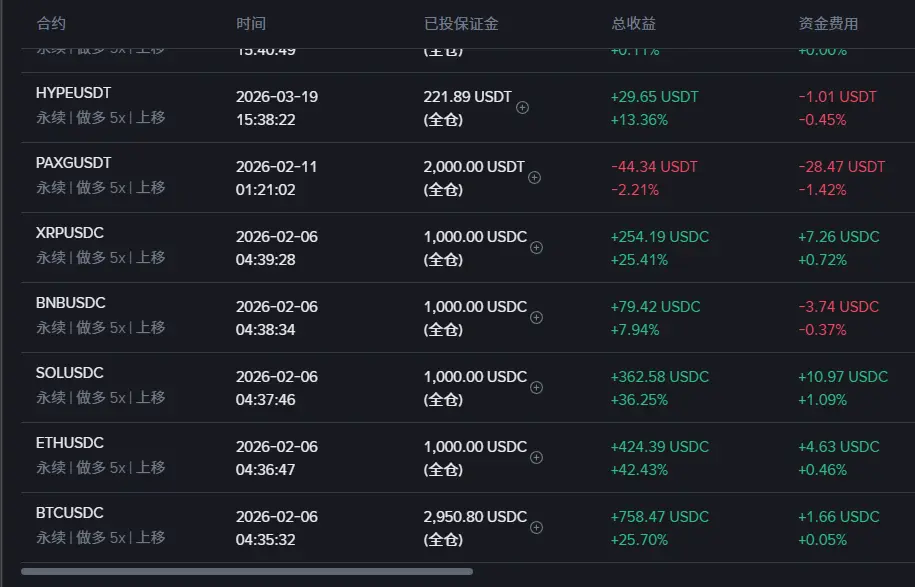Select the BTCUSDC contract name
The height and width of the screenshot is (587, 915).
coord(70,513)
